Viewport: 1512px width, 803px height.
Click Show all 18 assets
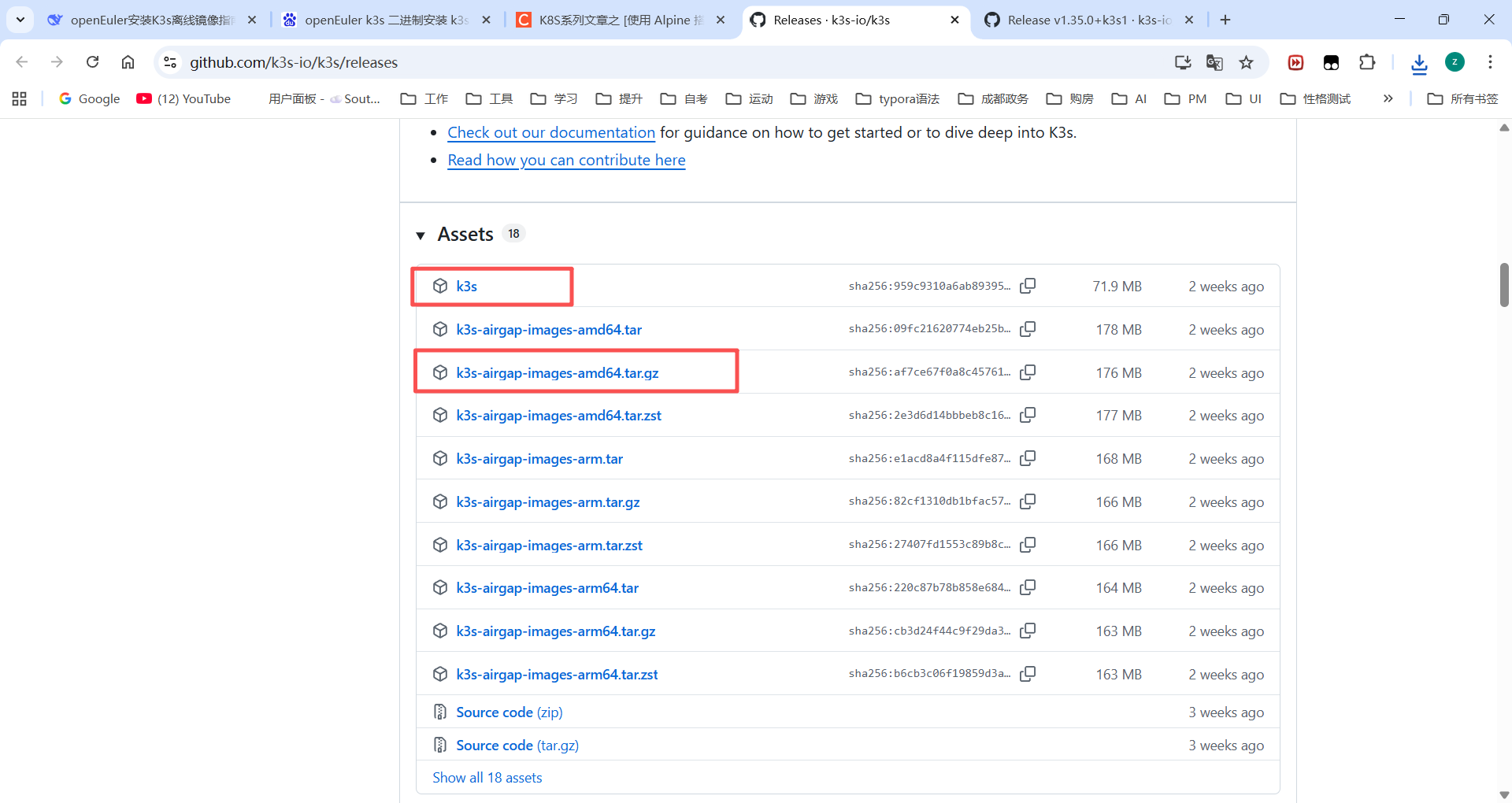coord(487,778)
